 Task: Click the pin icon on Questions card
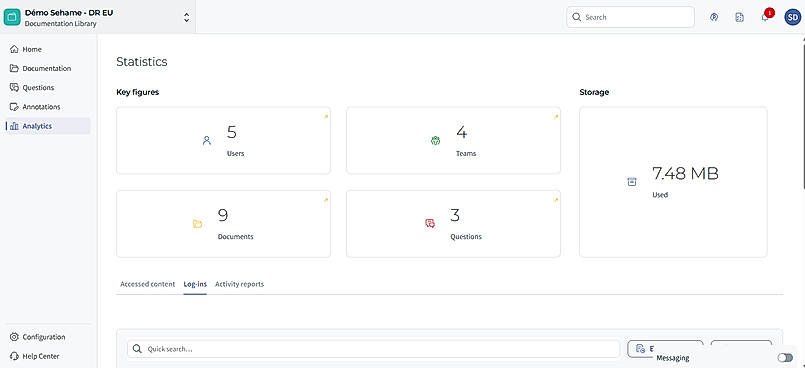coord(555,200)
